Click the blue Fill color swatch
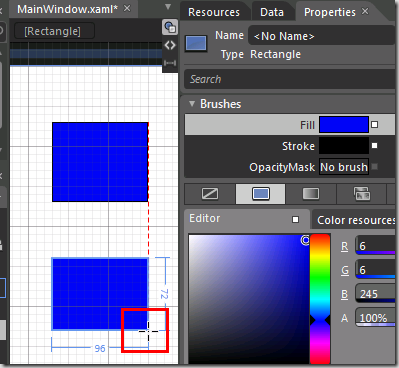The height and width of the screenshot is (368, 399). click(x=344, y=125)
